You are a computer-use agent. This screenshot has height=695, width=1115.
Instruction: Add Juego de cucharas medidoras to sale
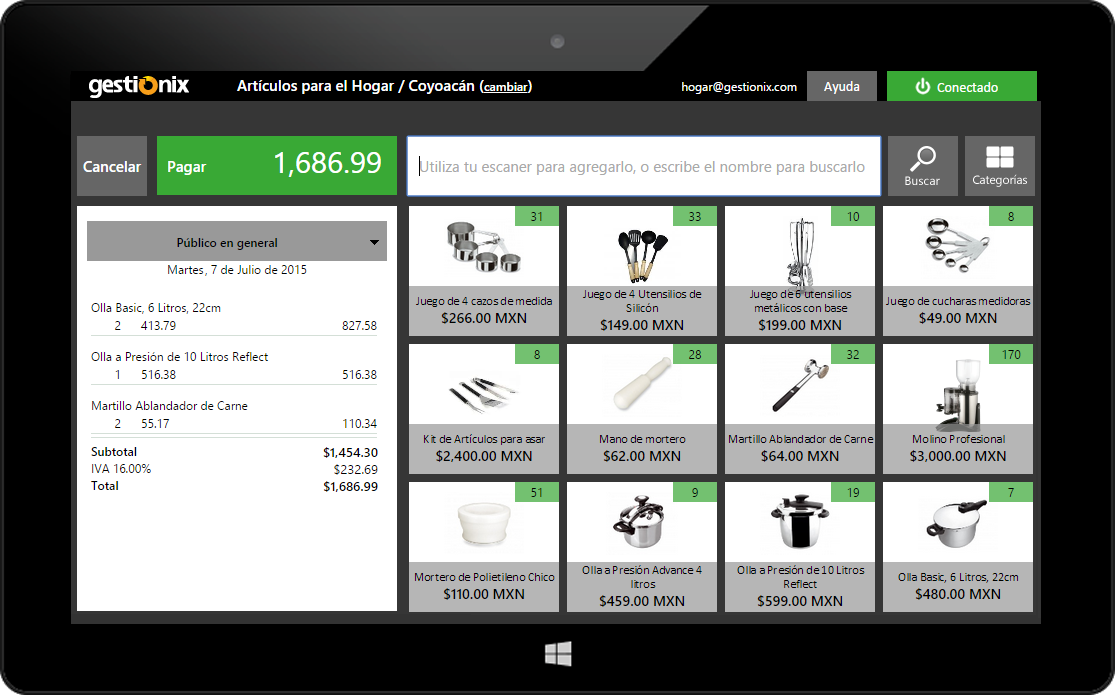(958, 270)
